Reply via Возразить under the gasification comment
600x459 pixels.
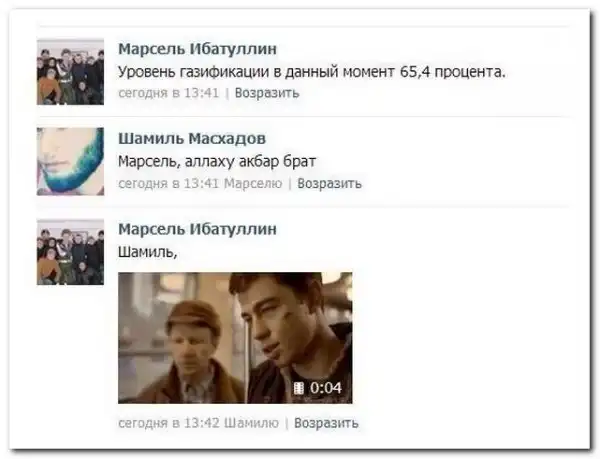(x=267, y=93)
